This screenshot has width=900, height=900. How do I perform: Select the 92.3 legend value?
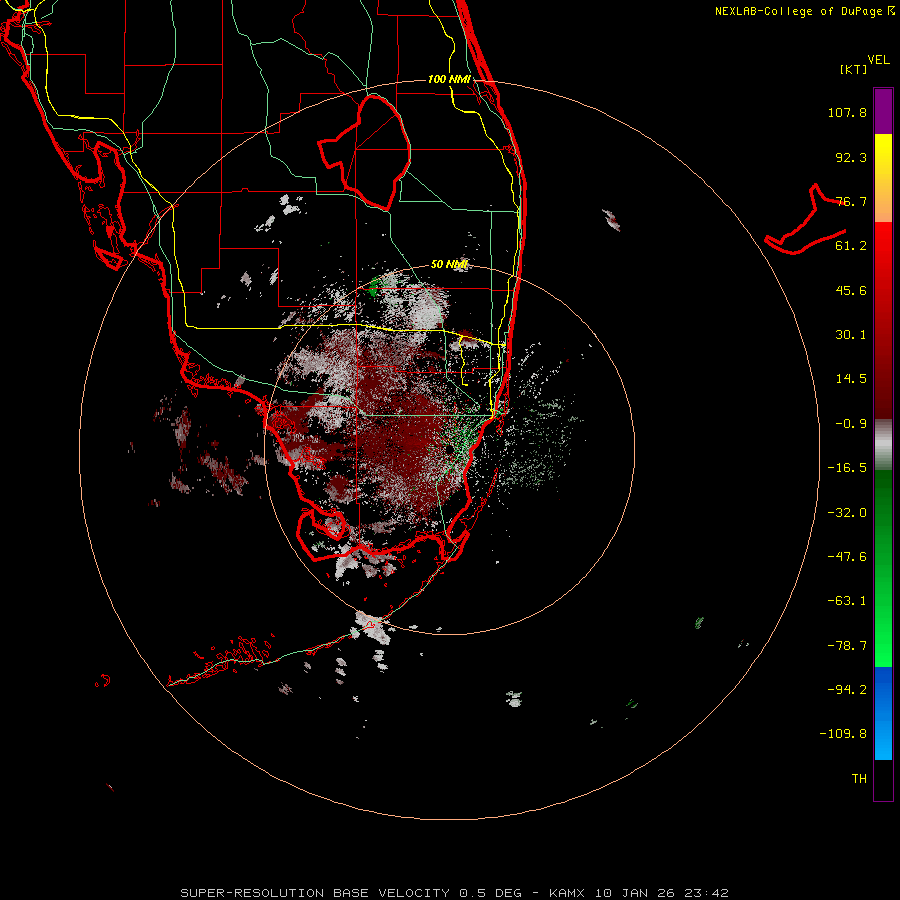click(851, 157)
